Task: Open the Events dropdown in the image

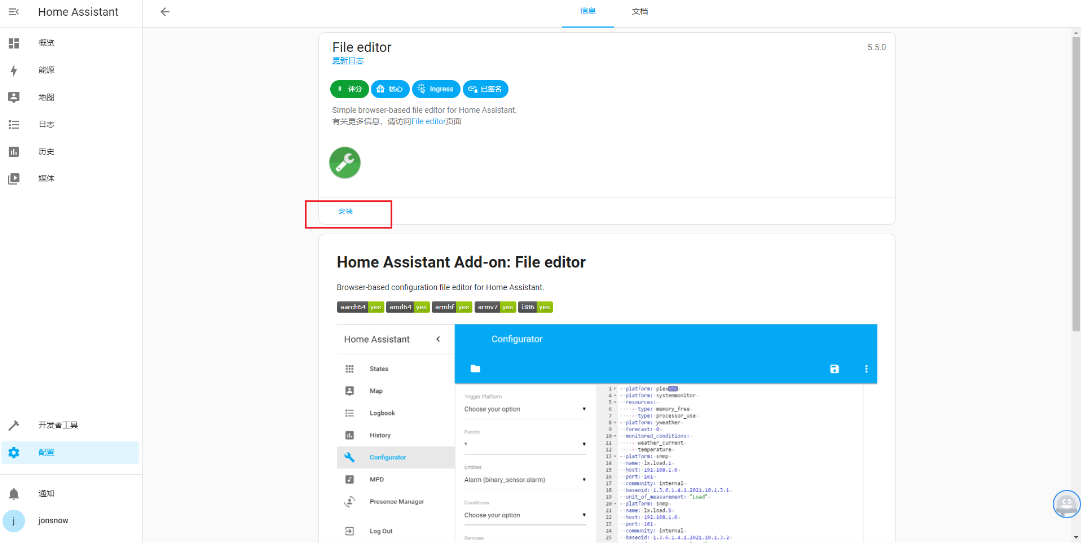Action: coord(525,444)
